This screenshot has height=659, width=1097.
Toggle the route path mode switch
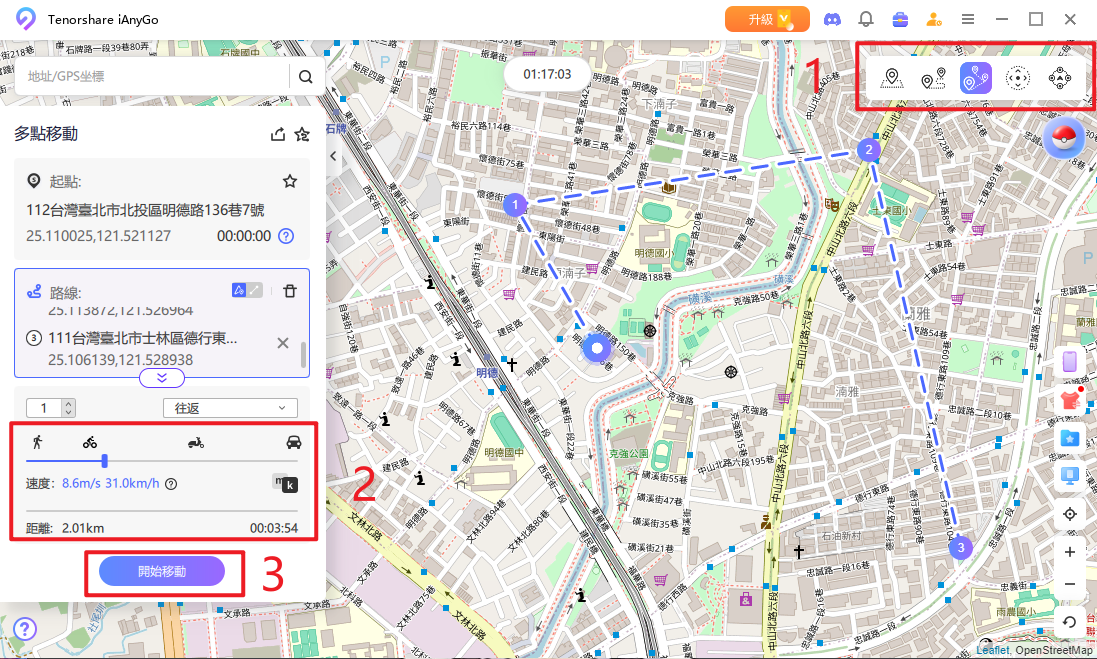point(247,290)
